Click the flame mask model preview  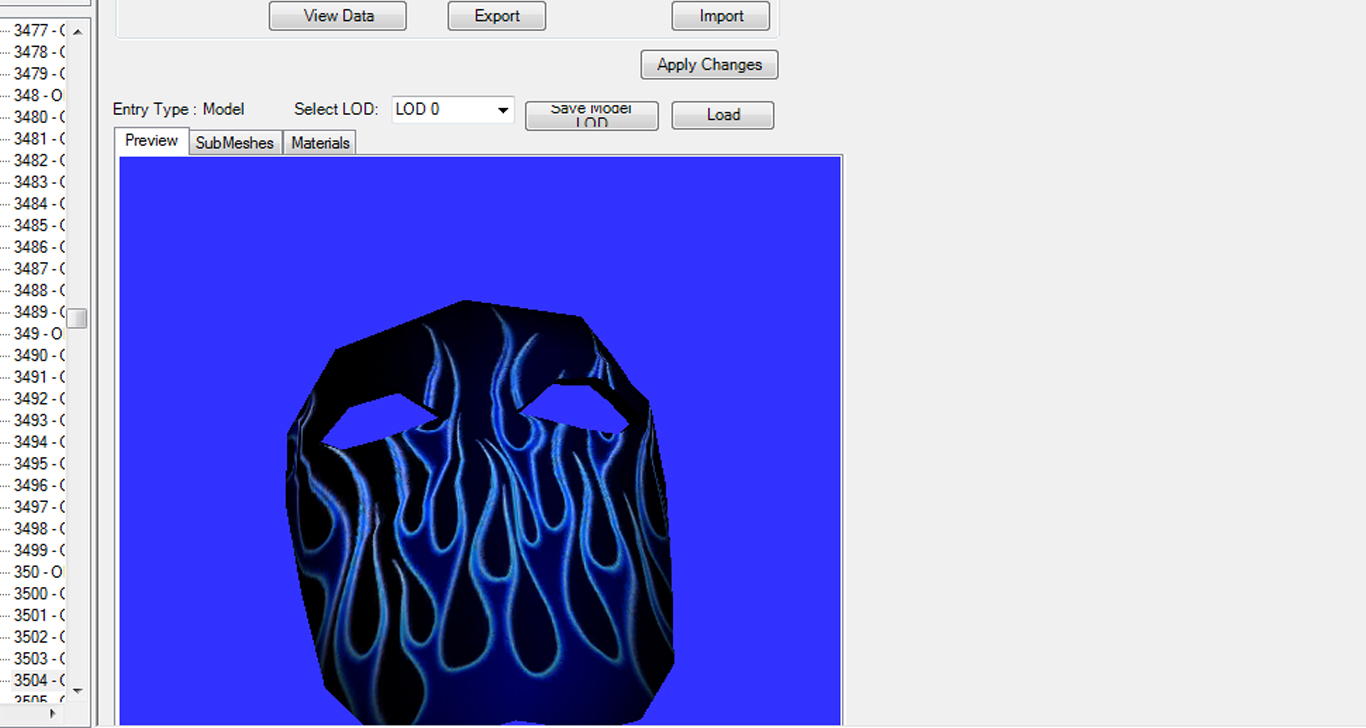(x=480, y=510)
